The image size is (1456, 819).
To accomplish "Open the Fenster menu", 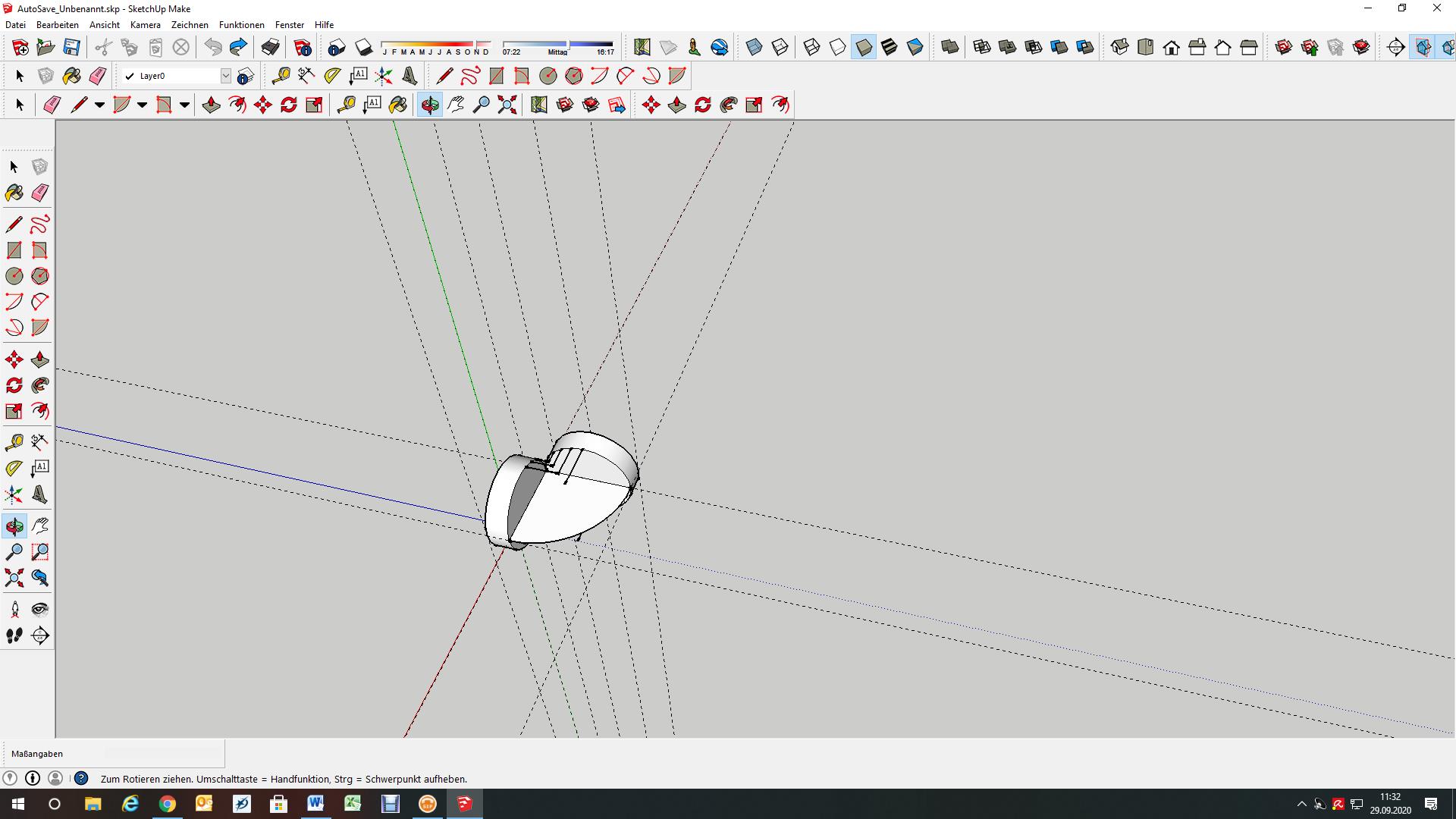I will click(x=289, y=25).
